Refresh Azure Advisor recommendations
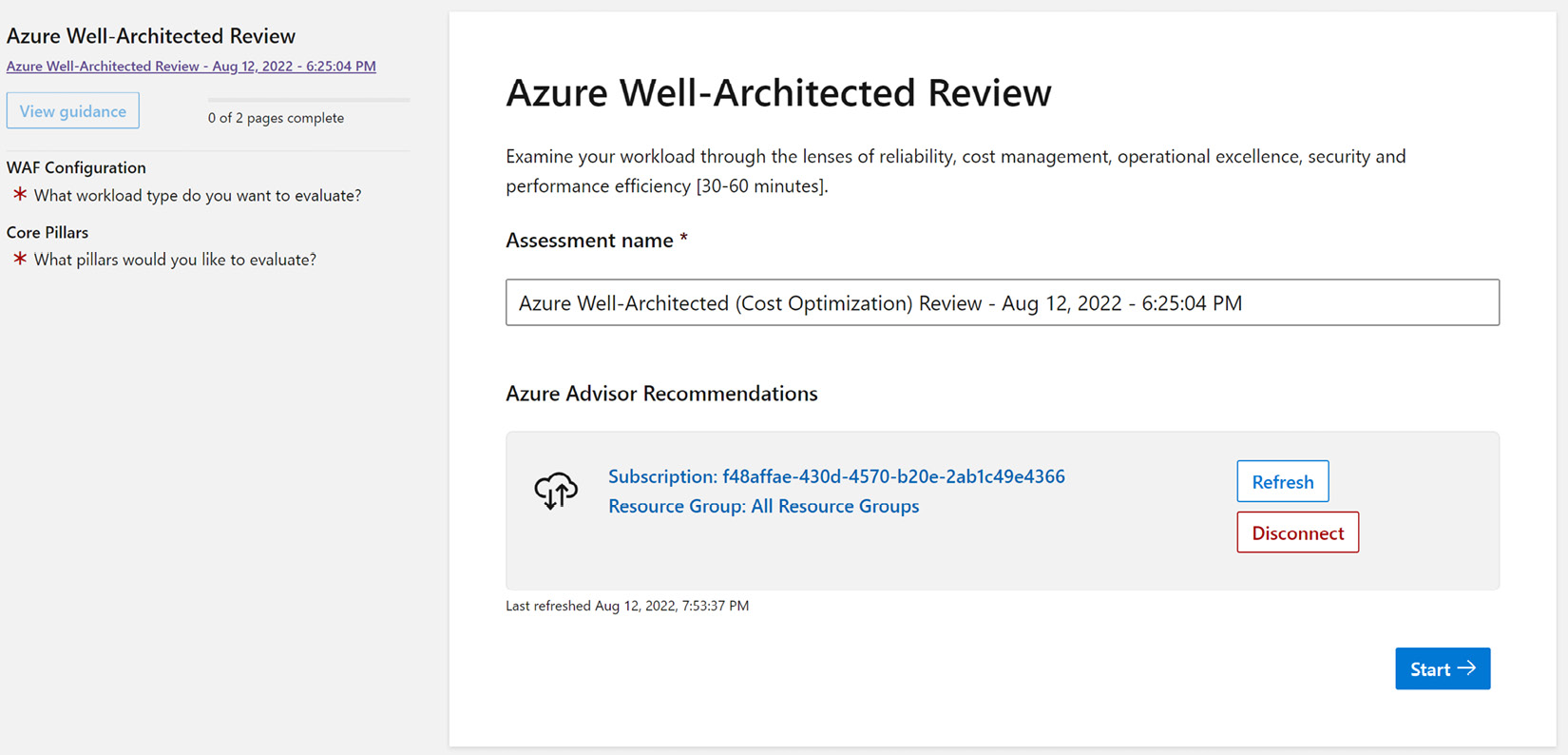Screen dimensions: 1568x755 pos(1282,481)
